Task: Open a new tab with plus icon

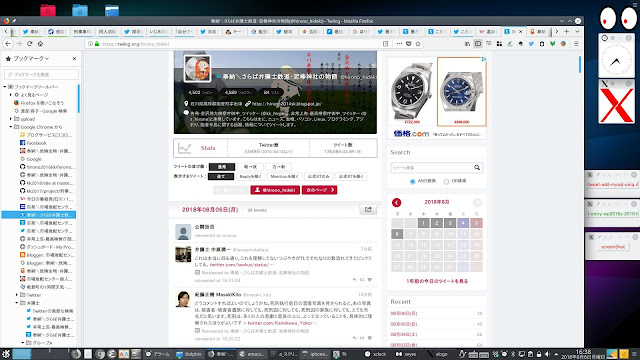Action: 567,31
